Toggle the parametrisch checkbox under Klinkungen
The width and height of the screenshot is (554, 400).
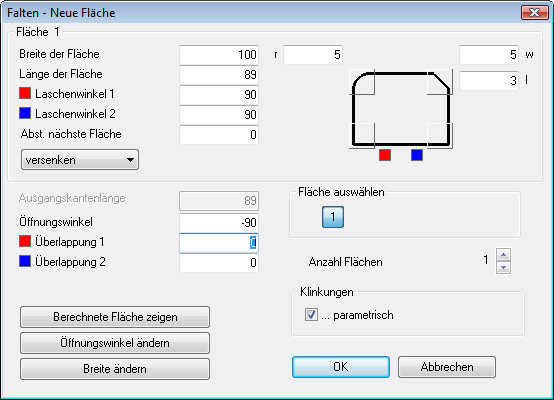click(311, 314)
